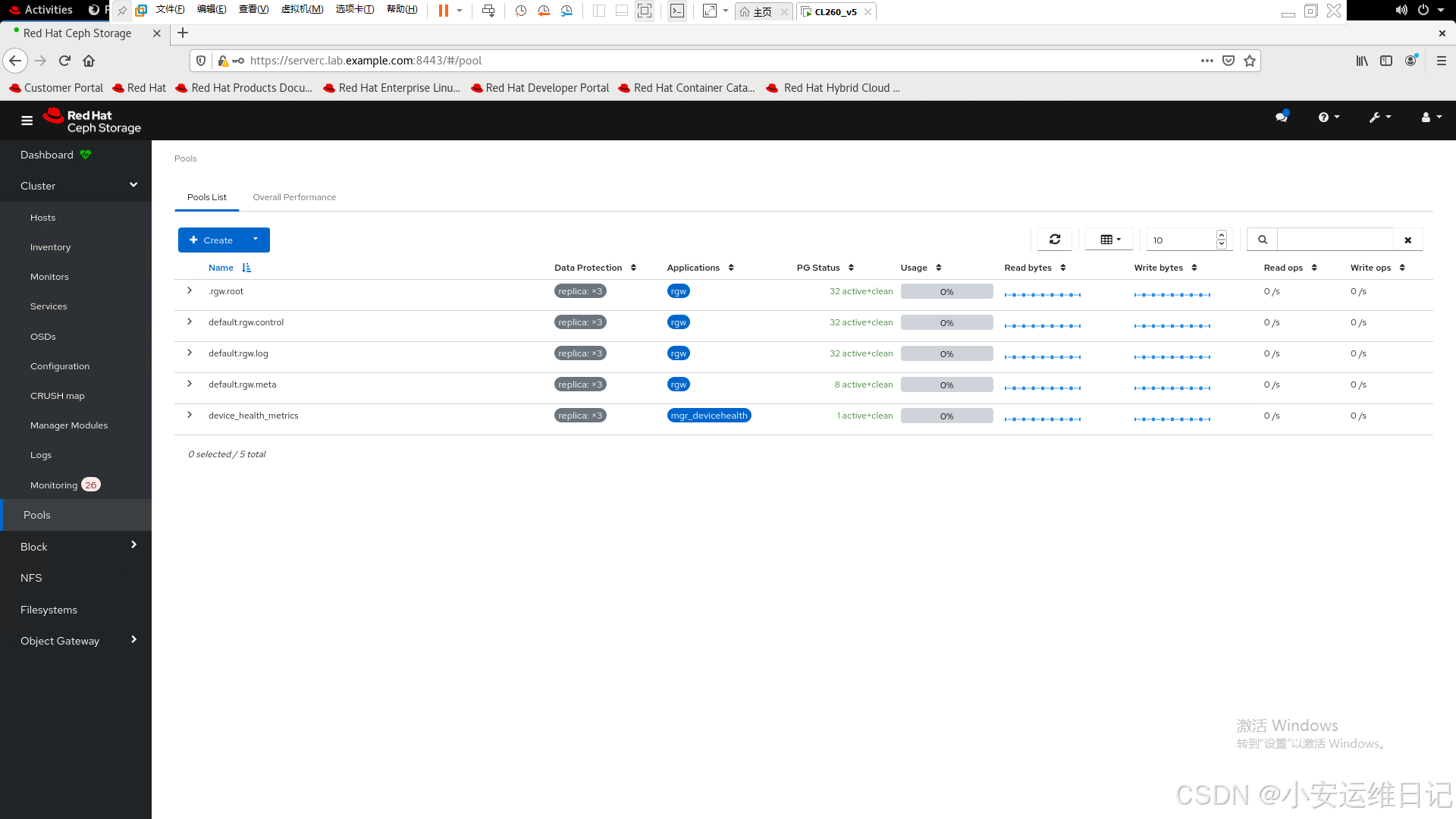Viewport: 1456px width, 819px height.
Task: Open Firefox application menu
Action: pyautogui.click(x=1442, y=61)
